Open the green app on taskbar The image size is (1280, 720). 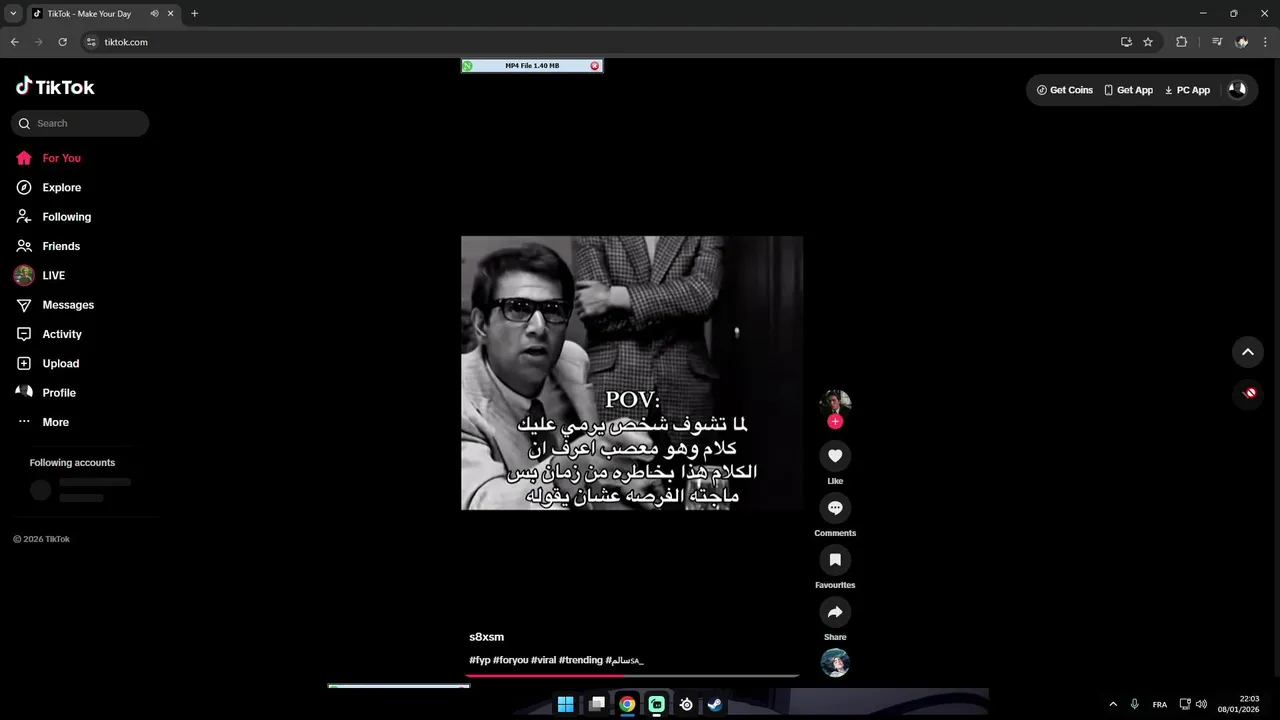pyautogui.click(x=657, y=704)
